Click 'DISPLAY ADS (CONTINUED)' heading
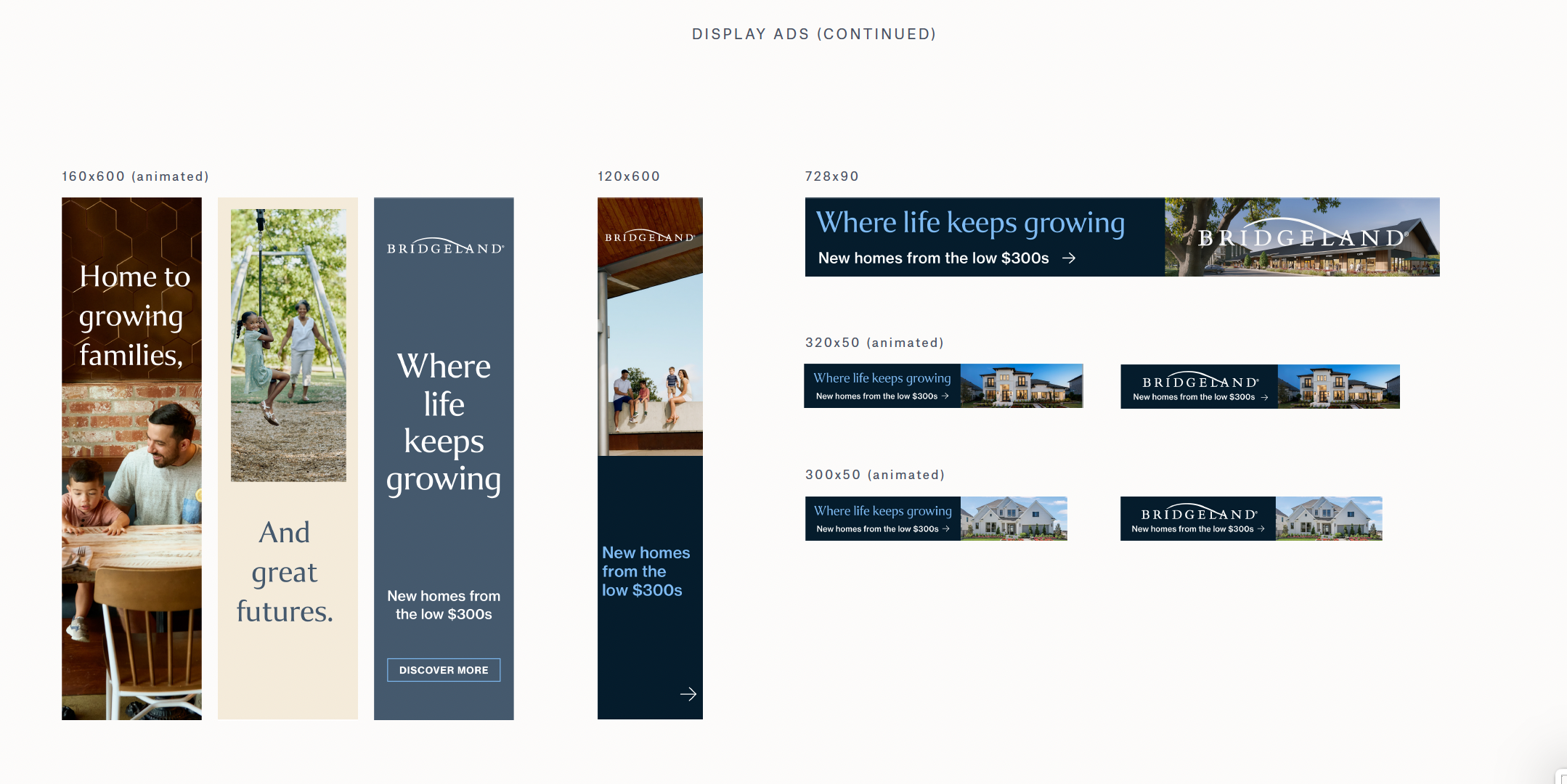 pyautogui.click(x=814, y=34)
